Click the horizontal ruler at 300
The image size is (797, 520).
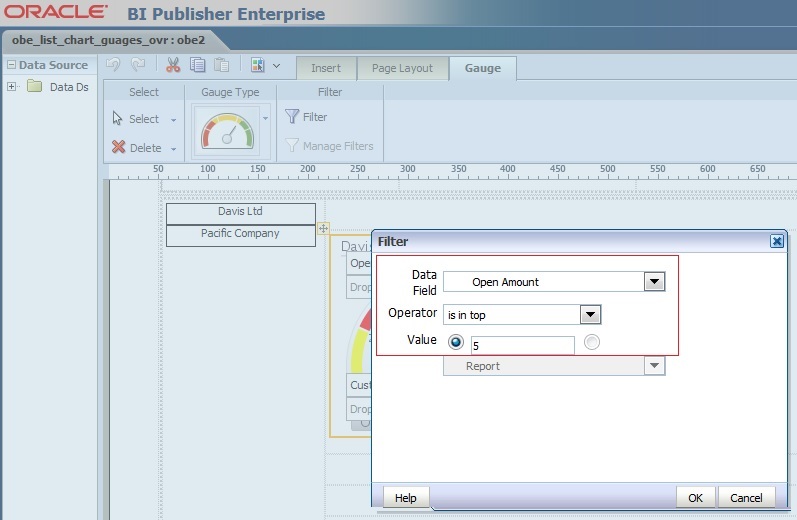point(407,171)
